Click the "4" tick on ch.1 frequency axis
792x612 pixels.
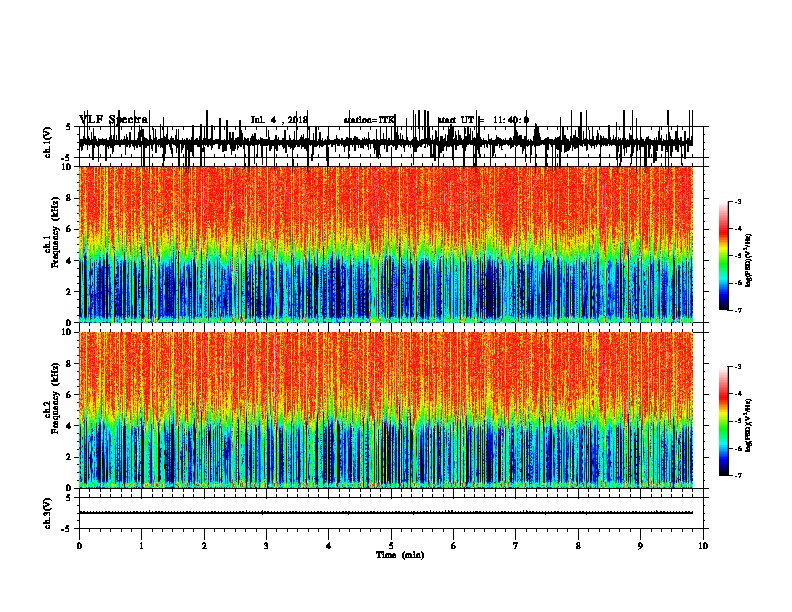click(70, 261)
